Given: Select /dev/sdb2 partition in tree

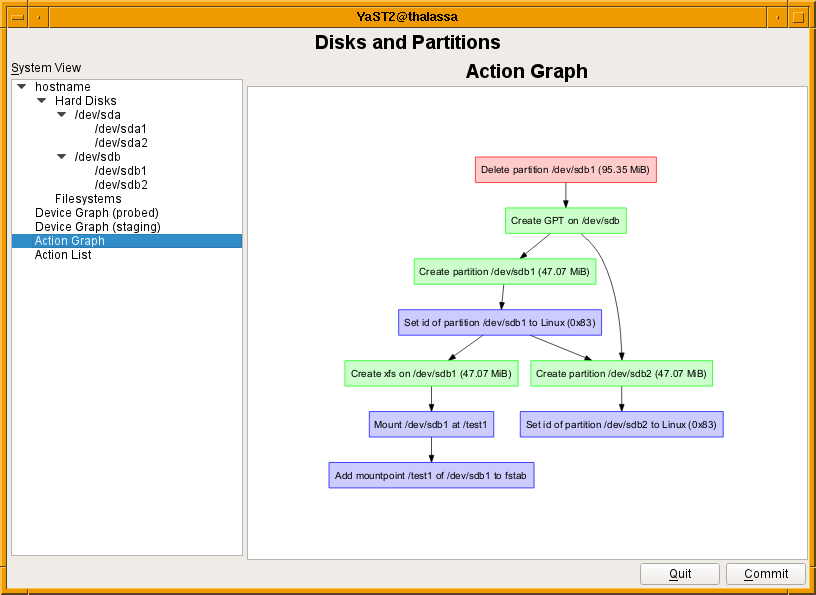Looking at the screenshot, I should click(x=120, y=185).
